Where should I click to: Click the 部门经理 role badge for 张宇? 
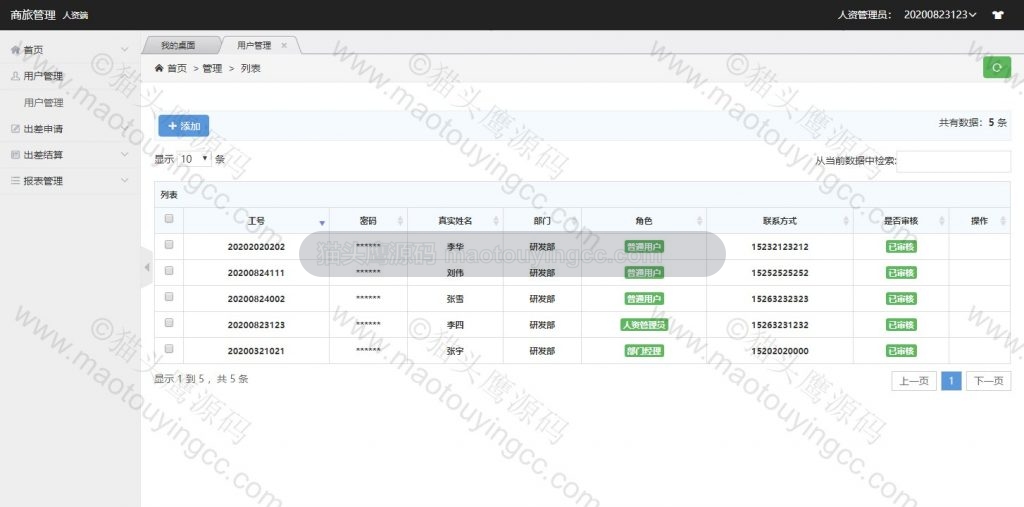pyautogui.click(x=644, y=351)
